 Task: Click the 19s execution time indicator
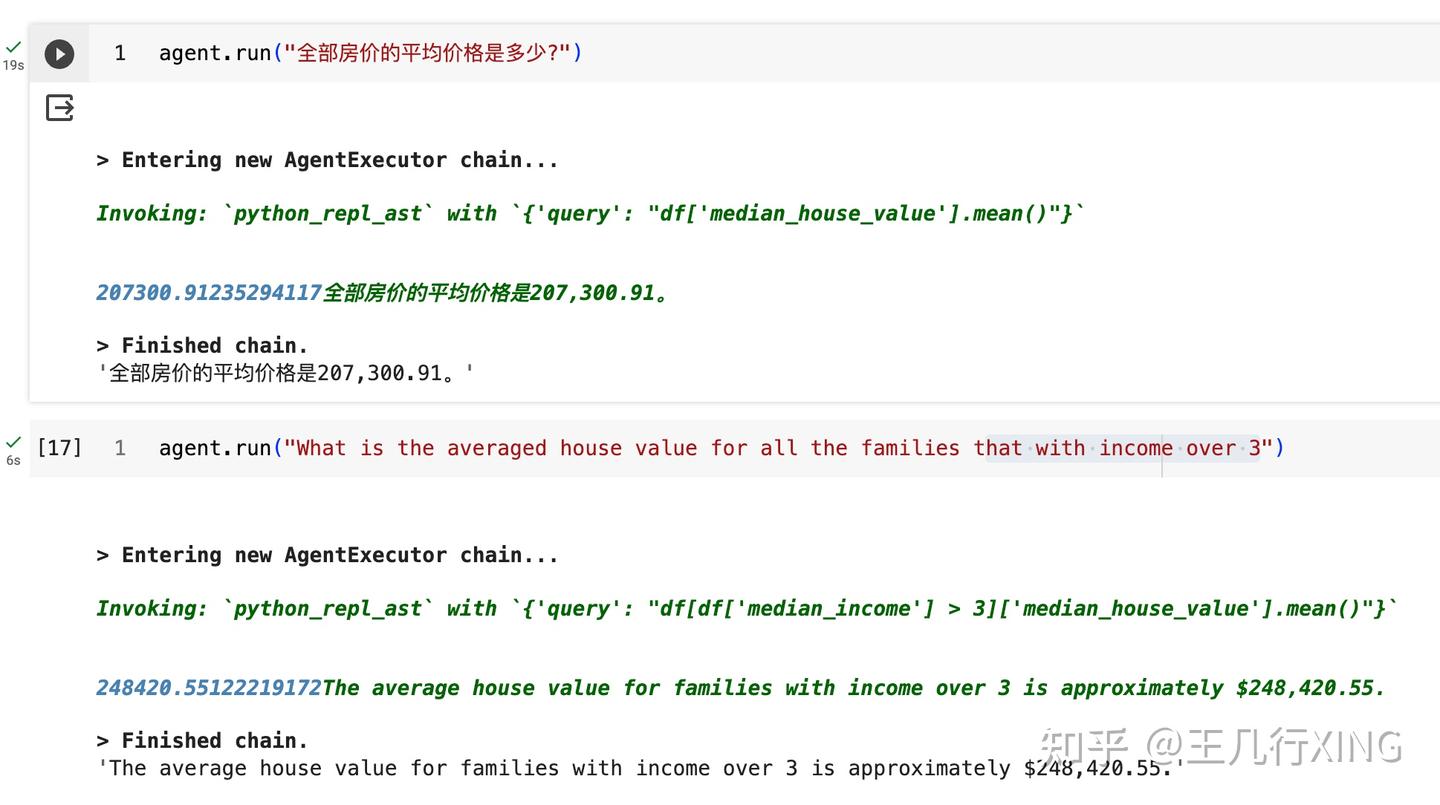coord(13,65)
